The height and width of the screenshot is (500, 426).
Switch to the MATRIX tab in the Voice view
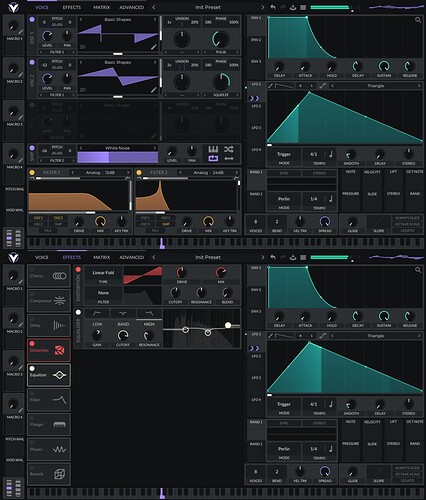click(x=102, y=7)
